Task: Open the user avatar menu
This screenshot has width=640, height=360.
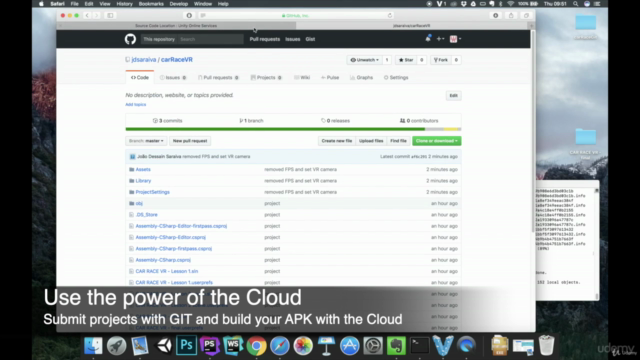Action: coord(455,39)
